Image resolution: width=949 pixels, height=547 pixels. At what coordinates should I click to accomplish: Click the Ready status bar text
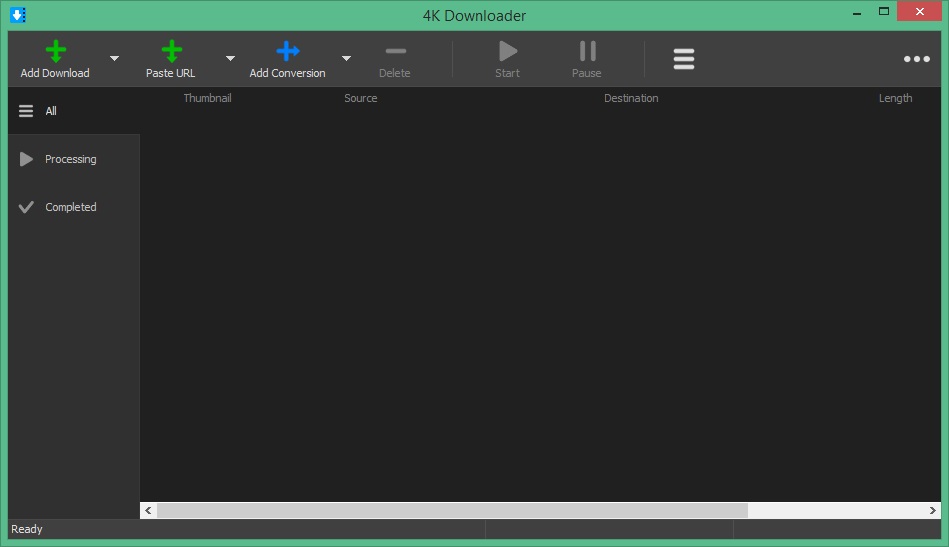tap(27, 529)
